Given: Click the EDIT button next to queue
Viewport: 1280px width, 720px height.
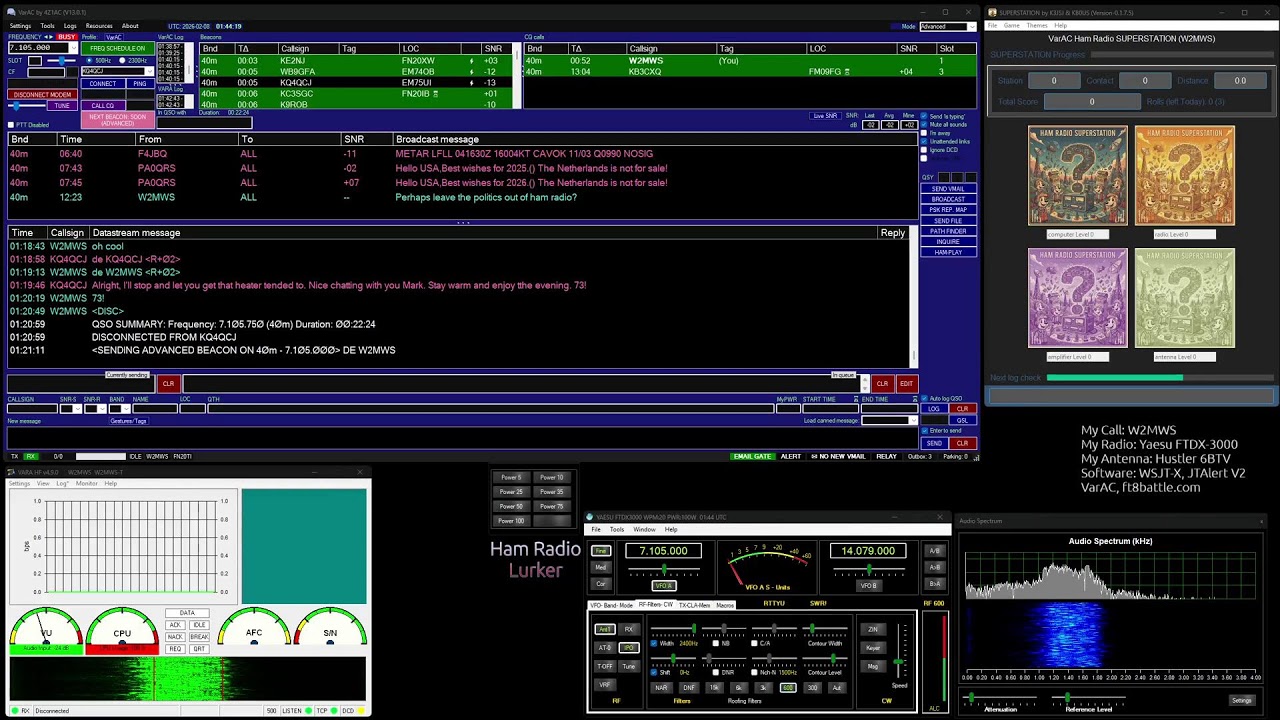Looking at the screenshot, I should pos(906,384).
